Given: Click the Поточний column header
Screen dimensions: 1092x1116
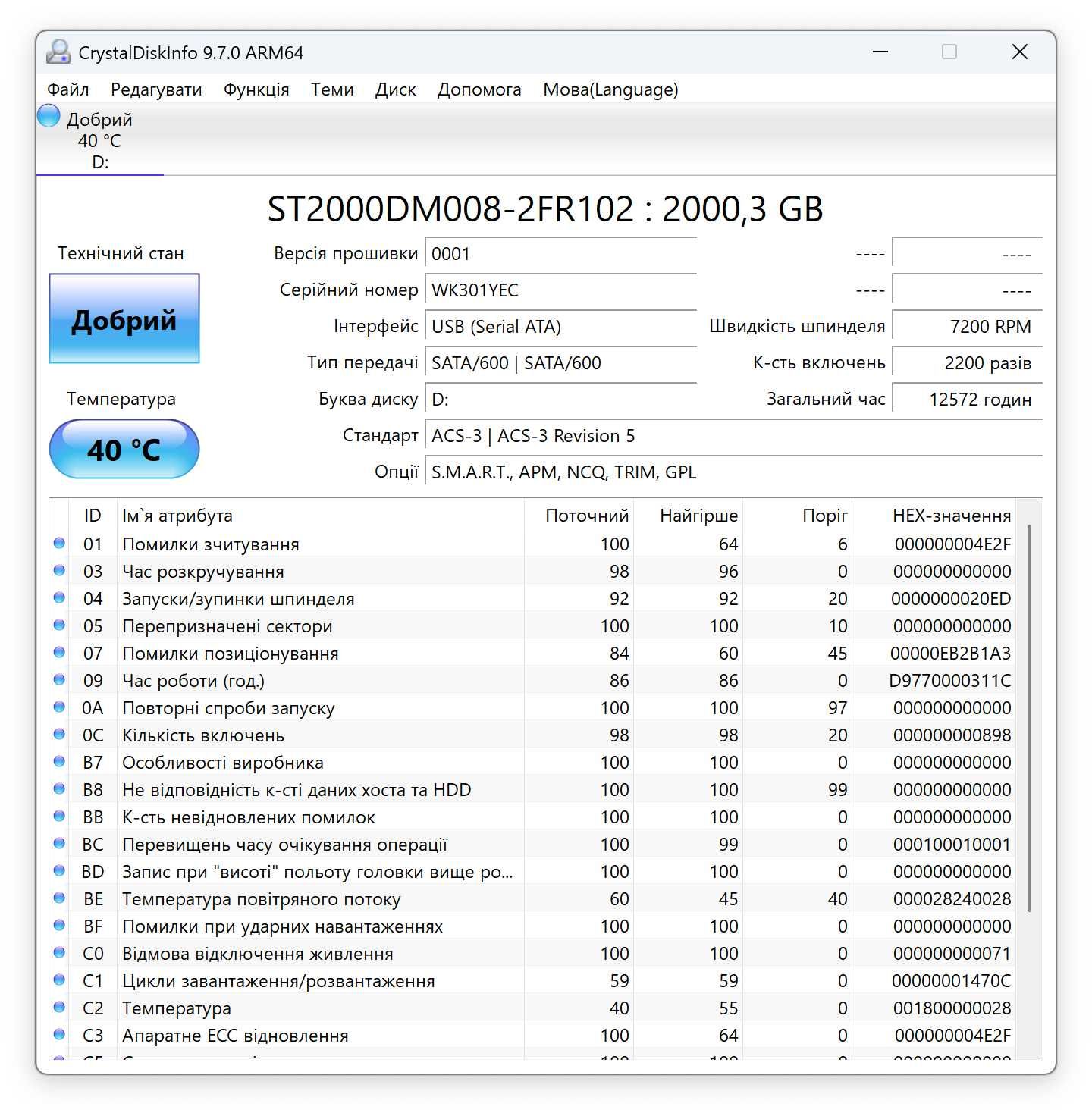Looking at the screenshot, I should coord(579,516).
